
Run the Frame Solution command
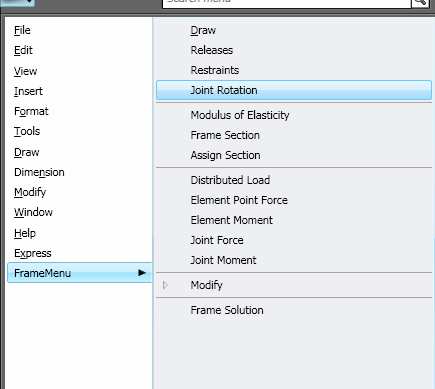pyautogui.click(x=227, y=310)
